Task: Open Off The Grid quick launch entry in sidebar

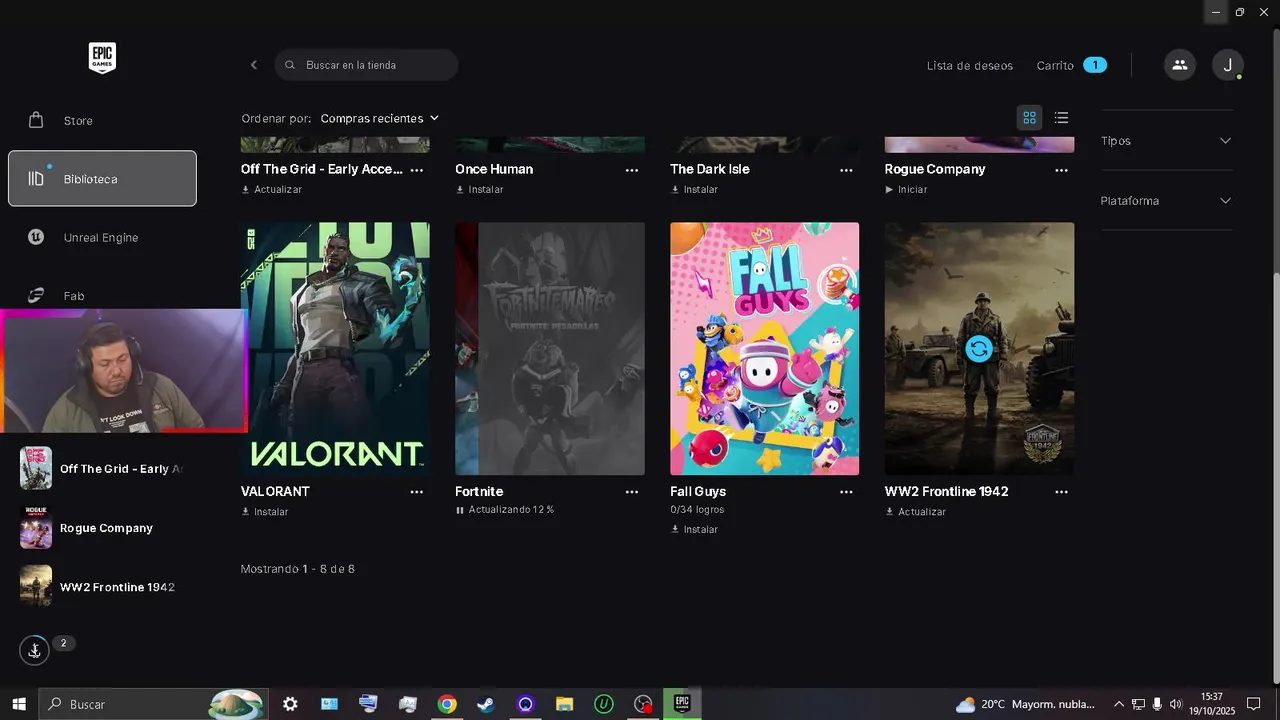Action: pyautogui.click(x=102, y=468)
